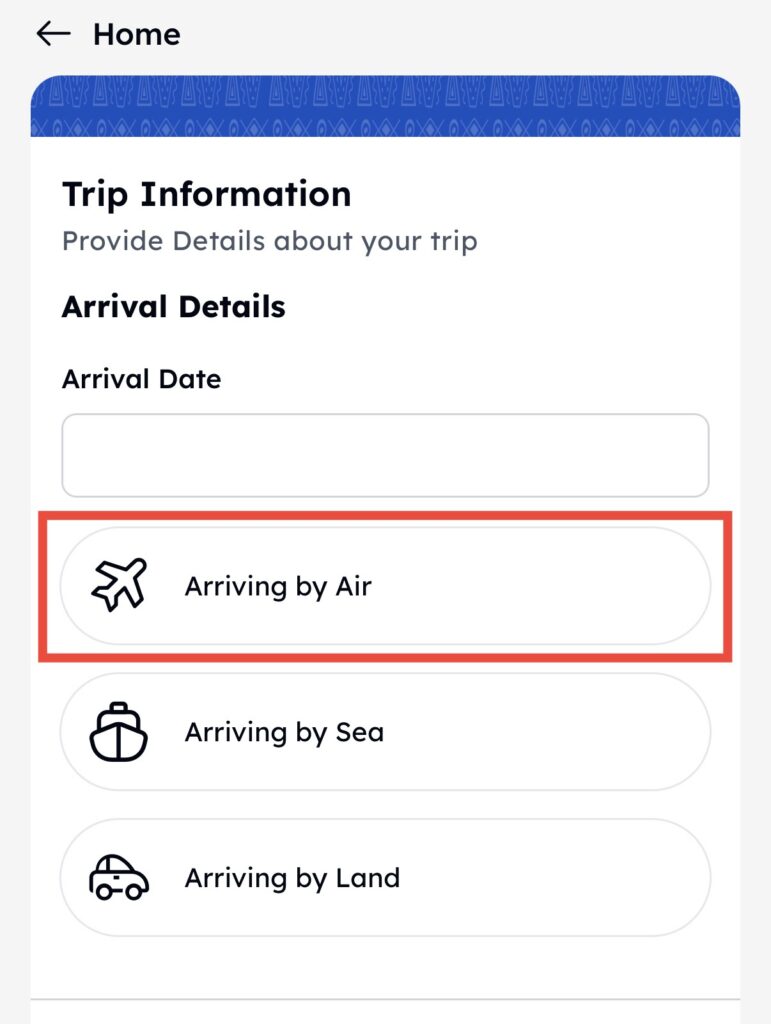Click the word "Sea" in second option

(x=359, y=732)
